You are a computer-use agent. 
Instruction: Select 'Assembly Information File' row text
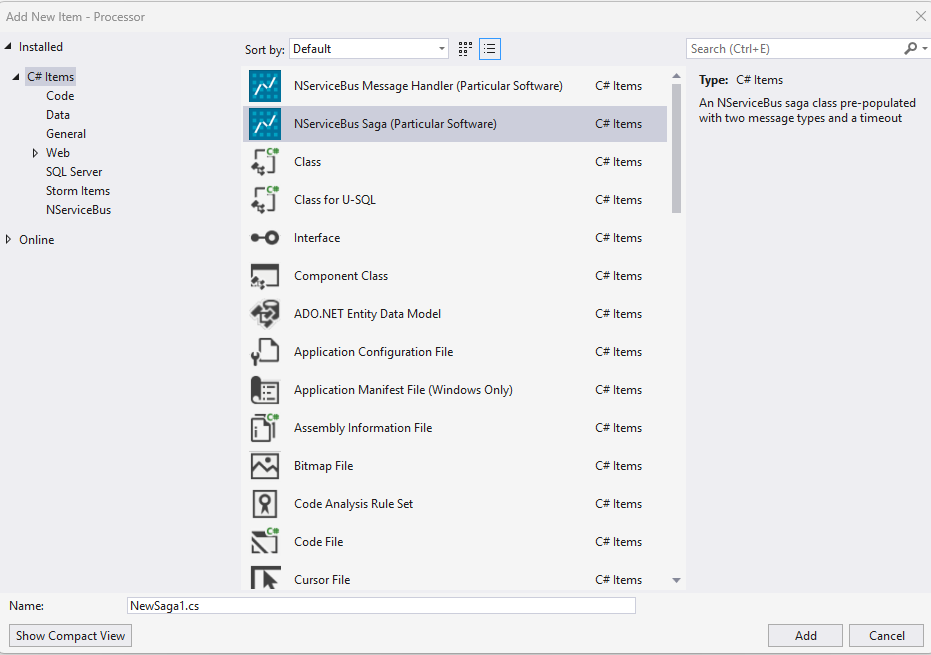(x=363, y=428)
